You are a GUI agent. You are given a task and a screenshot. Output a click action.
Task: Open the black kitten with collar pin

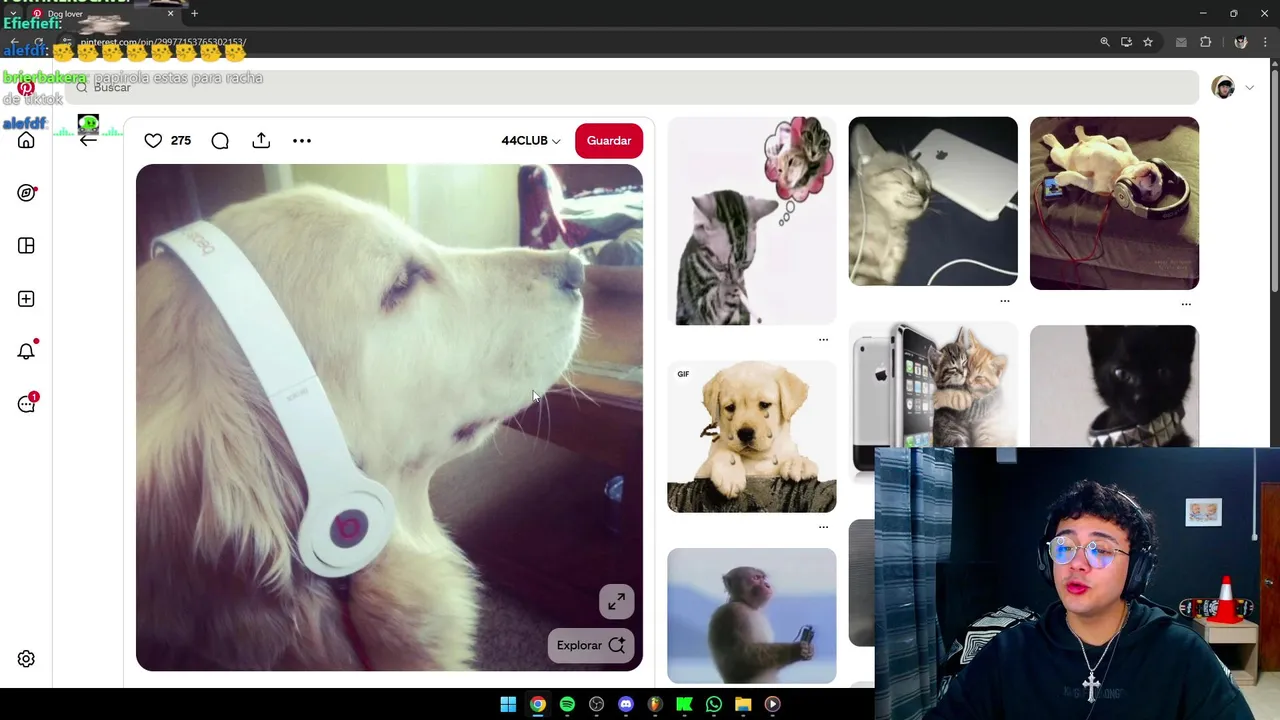pos(1114,386)
